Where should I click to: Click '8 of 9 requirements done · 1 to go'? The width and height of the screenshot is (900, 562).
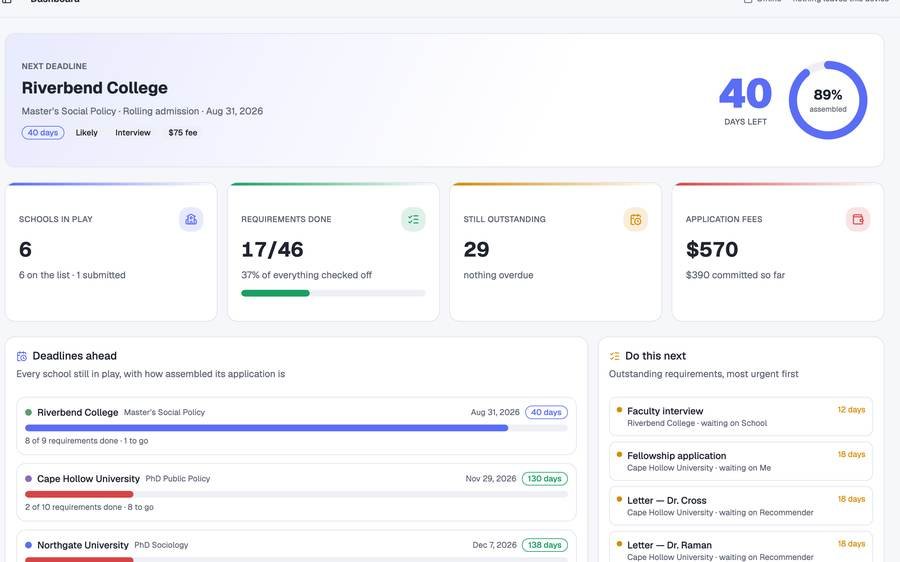click(x=87, y=441)
